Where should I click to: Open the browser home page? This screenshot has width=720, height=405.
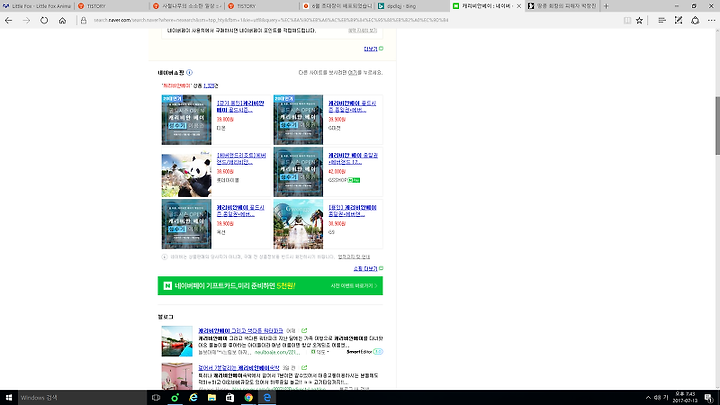(x=62, y=20)
